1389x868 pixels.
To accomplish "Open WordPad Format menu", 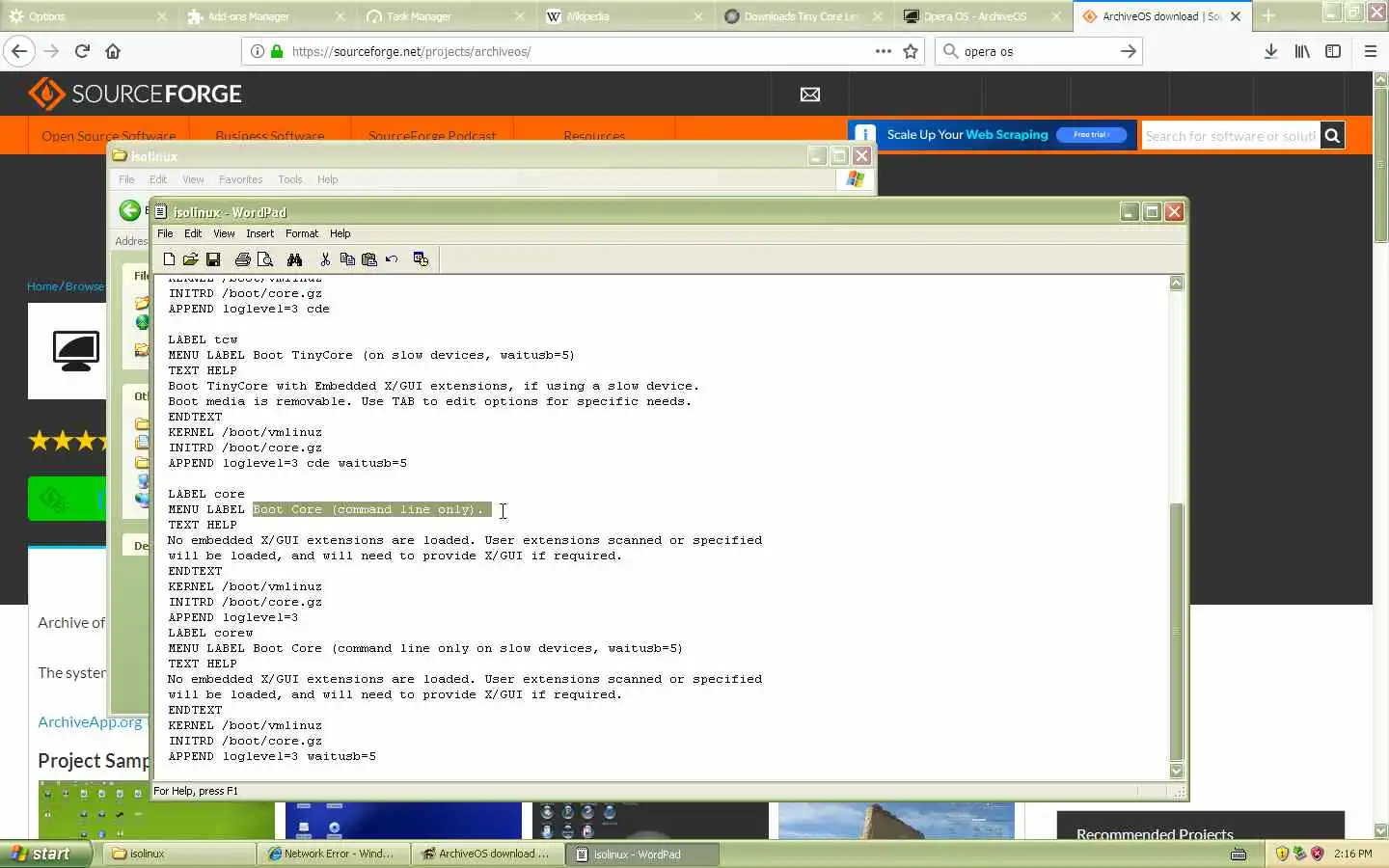I will coord(302,233).
